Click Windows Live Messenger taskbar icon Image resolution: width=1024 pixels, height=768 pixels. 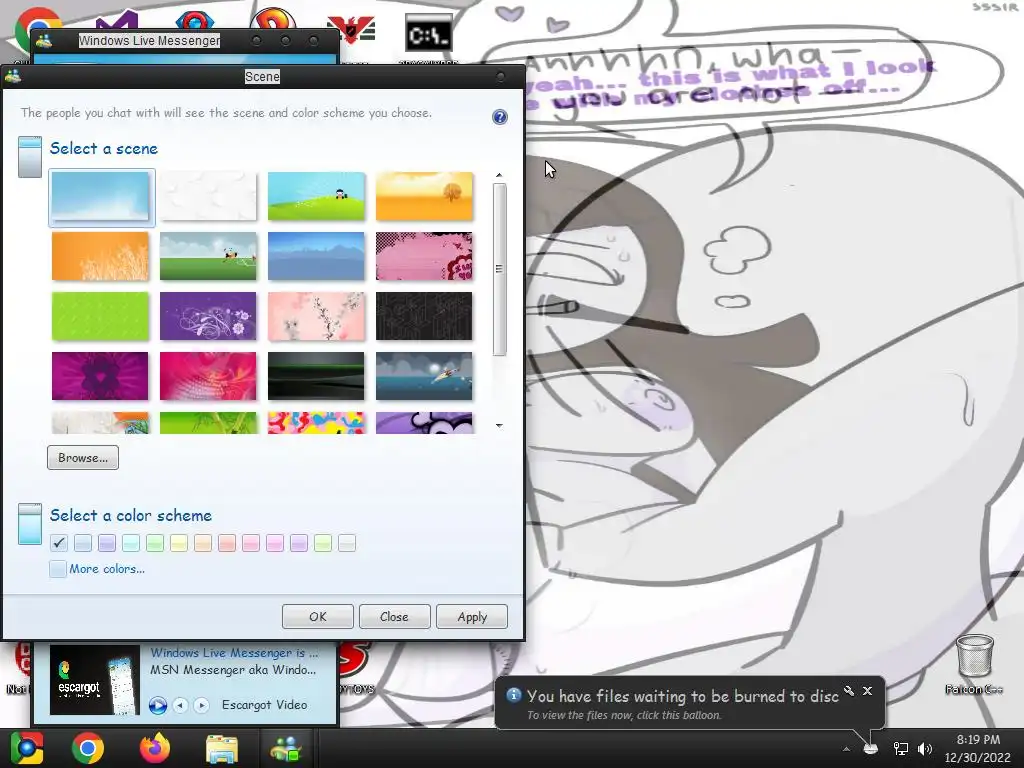tap(285, 748)
